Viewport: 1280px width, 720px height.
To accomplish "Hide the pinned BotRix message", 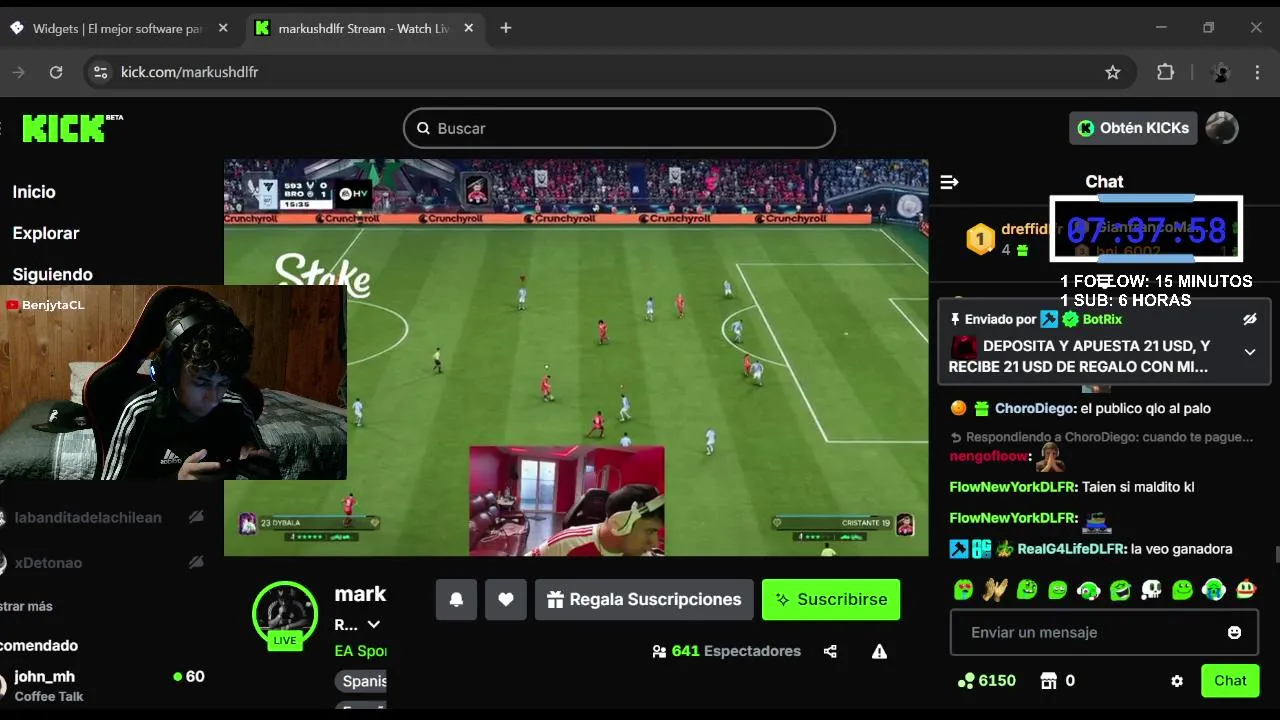I will click(1249, 320).
